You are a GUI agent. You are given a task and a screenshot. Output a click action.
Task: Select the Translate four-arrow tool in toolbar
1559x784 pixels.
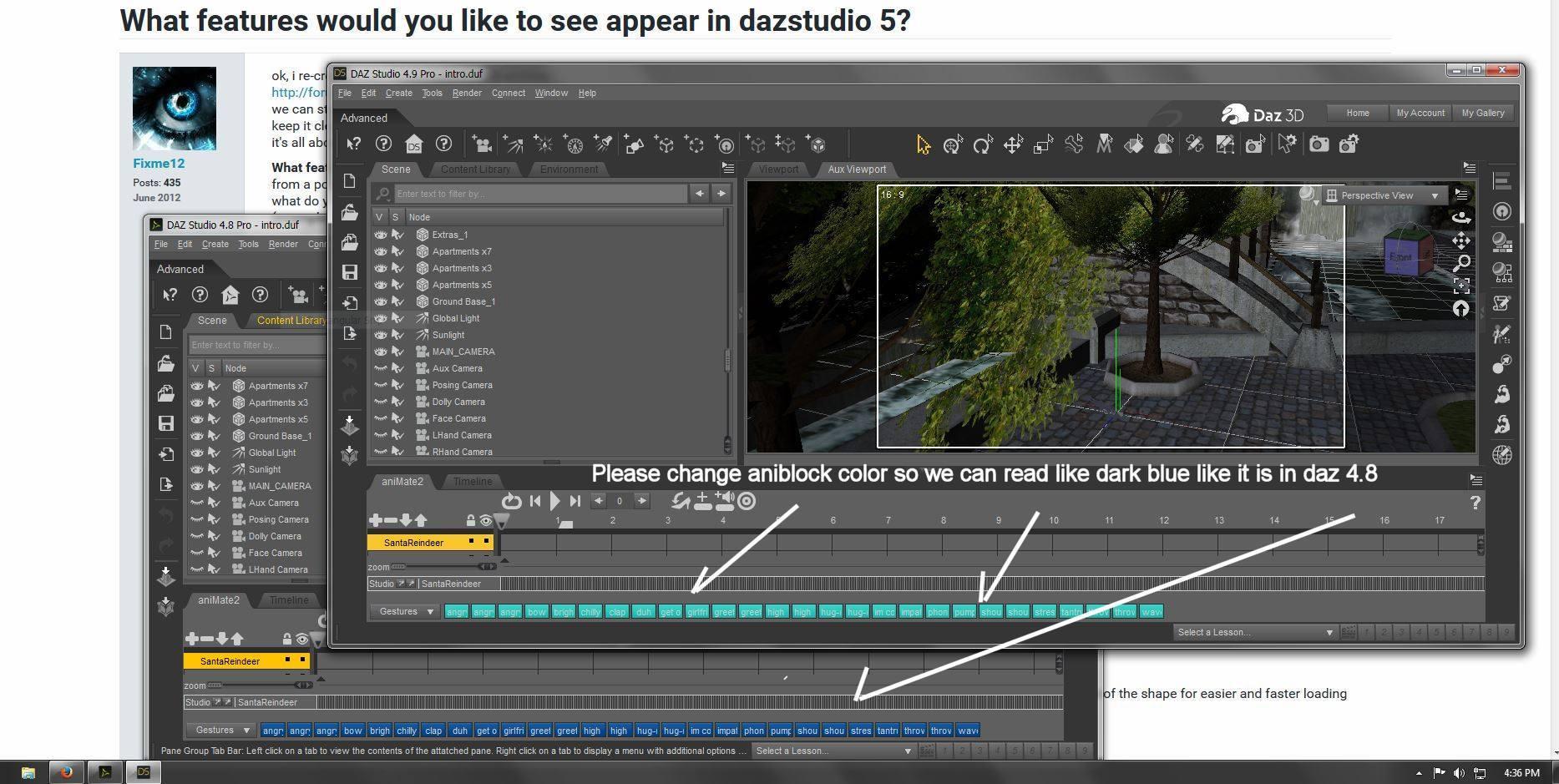pyautogui.click(x=1013, y=144)
